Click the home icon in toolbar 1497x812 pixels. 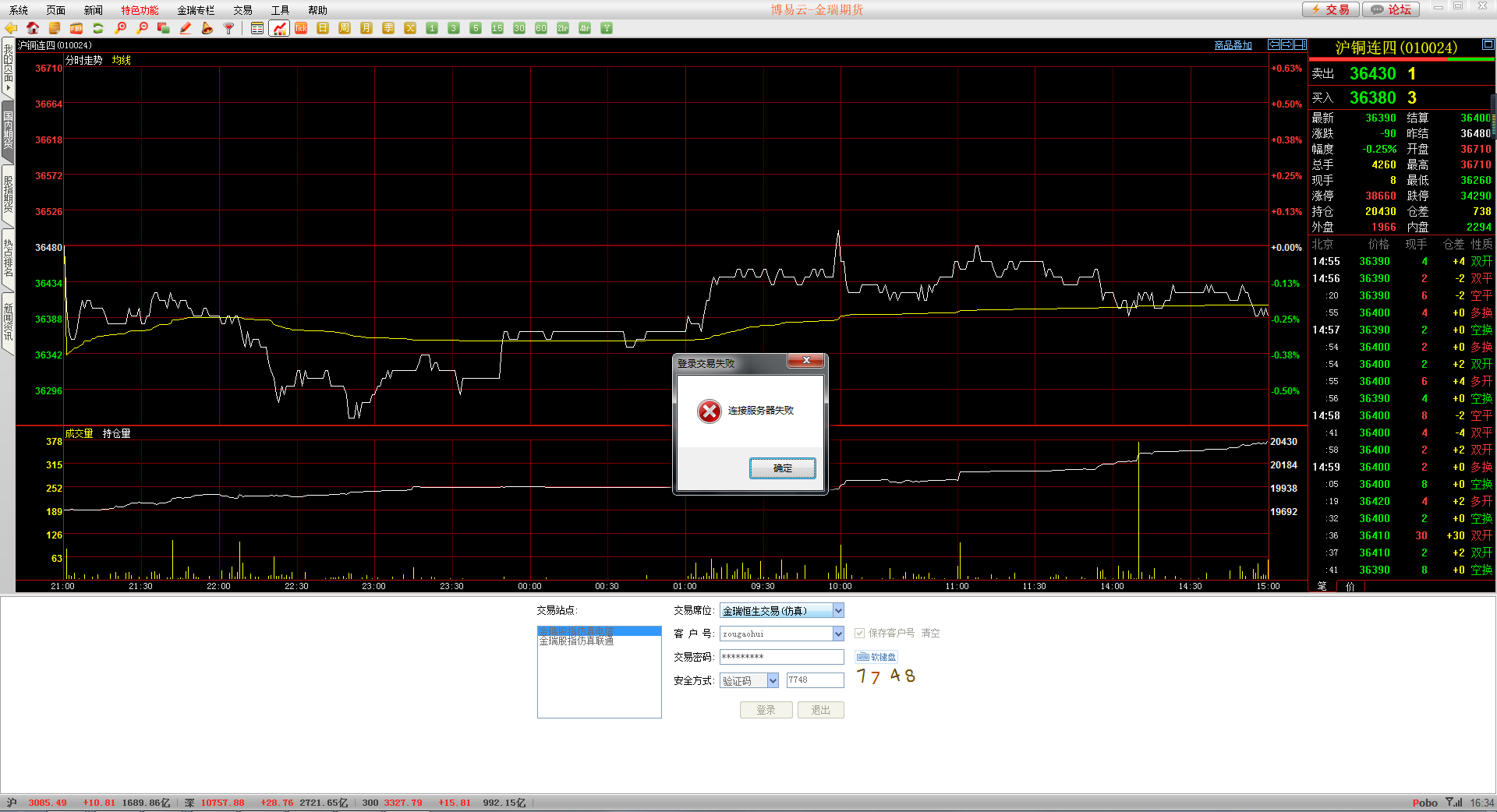(33, 28)
